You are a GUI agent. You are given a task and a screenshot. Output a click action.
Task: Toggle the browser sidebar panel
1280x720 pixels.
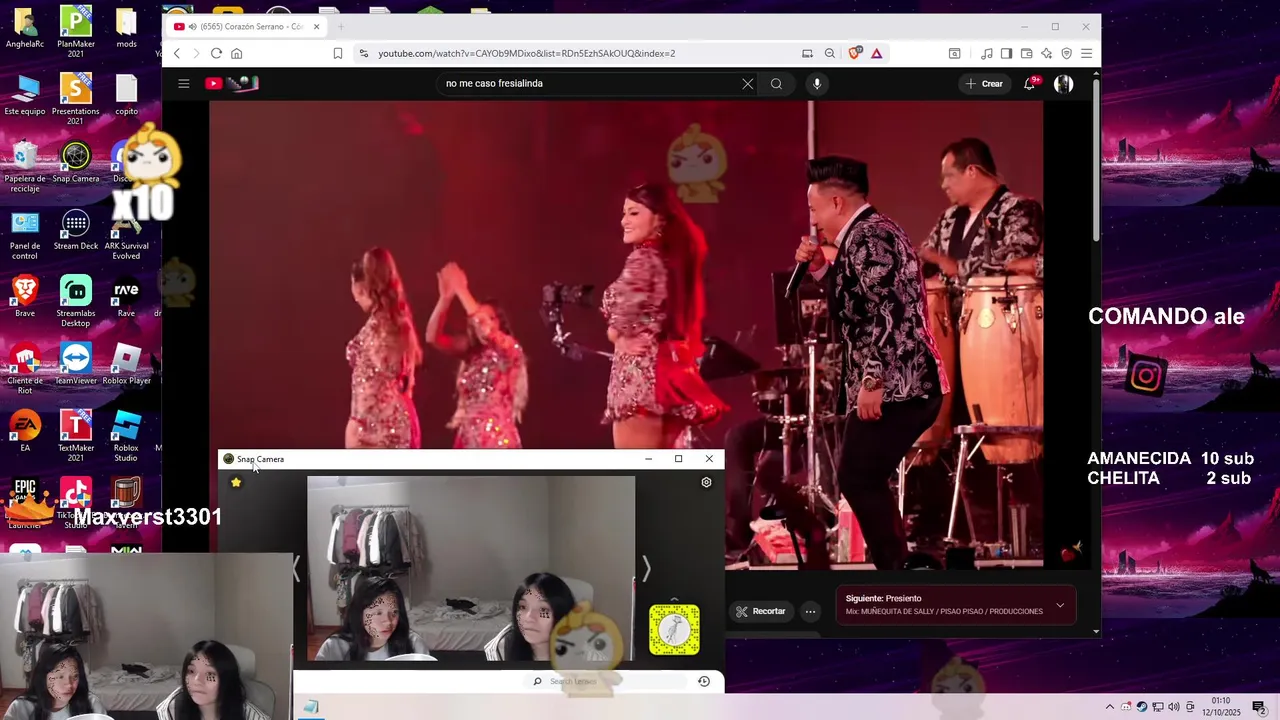coord(1006,54)
